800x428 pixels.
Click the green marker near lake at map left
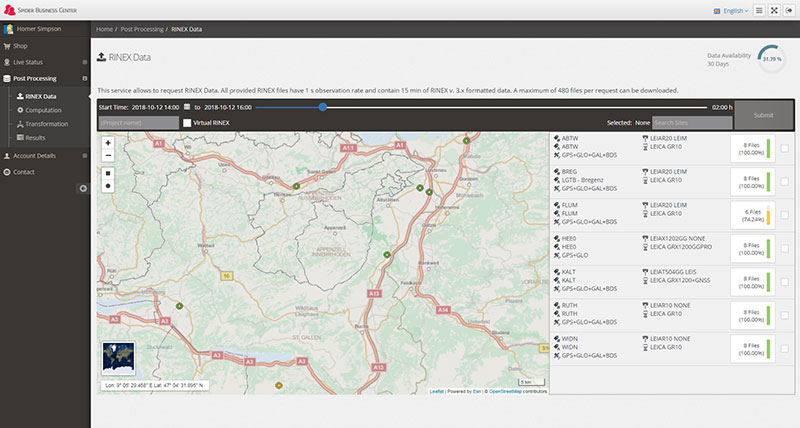(x=179, y=306)
